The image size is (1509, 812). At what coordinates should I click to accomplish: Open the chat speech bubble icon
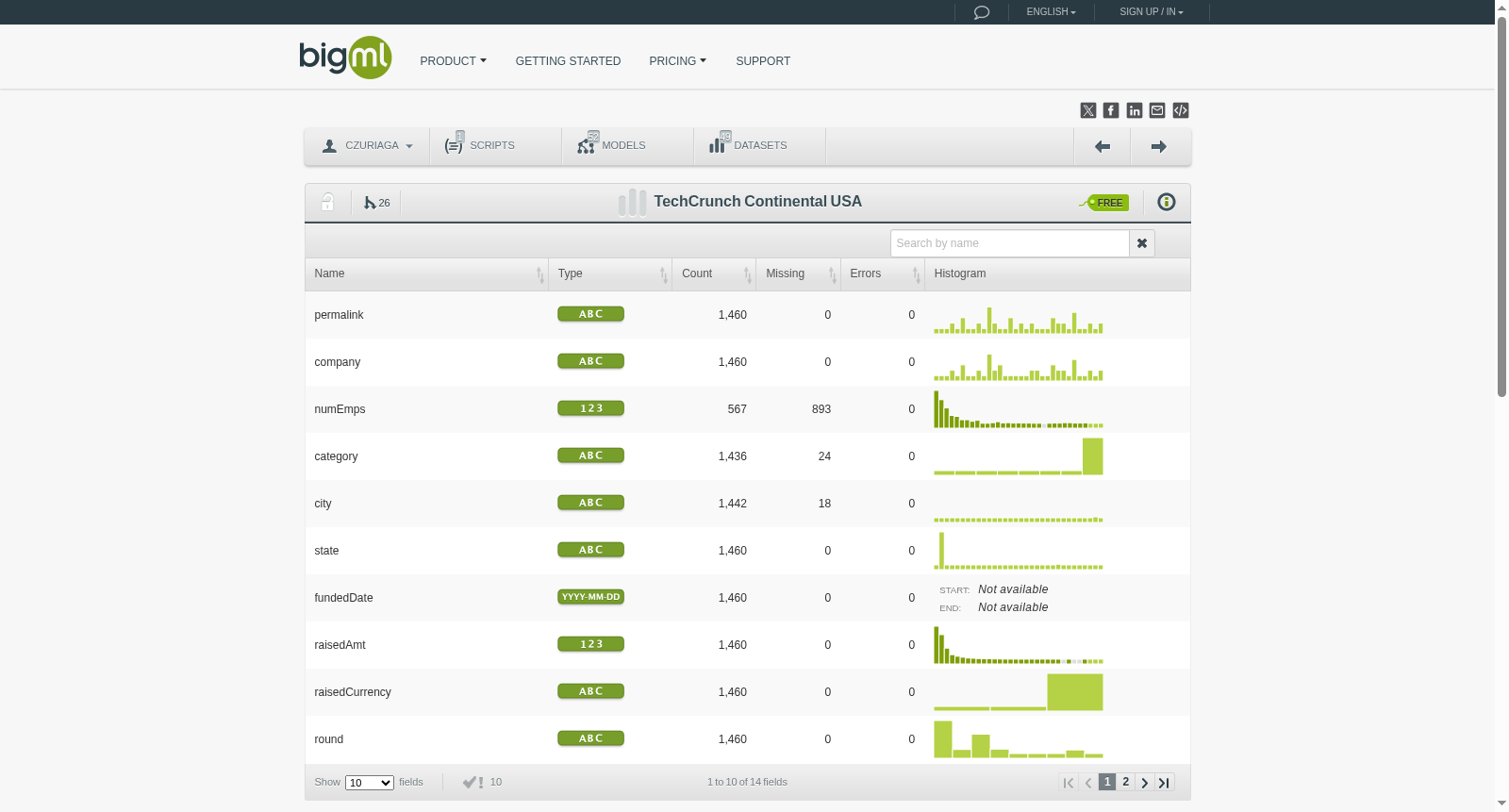coord(981,12)
